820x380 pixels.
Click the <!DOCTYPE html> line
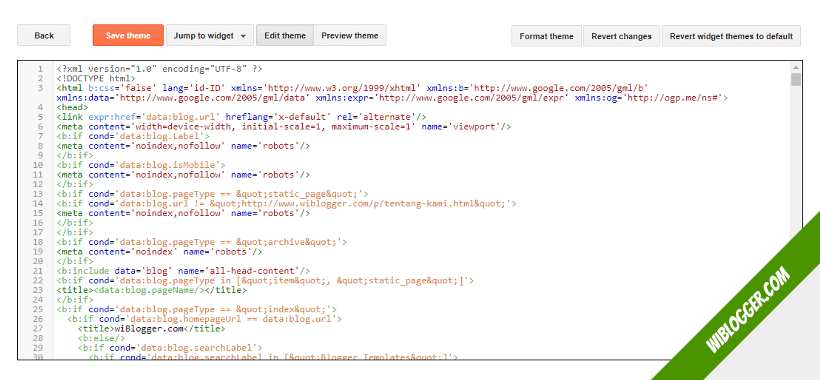coord(96,78)
